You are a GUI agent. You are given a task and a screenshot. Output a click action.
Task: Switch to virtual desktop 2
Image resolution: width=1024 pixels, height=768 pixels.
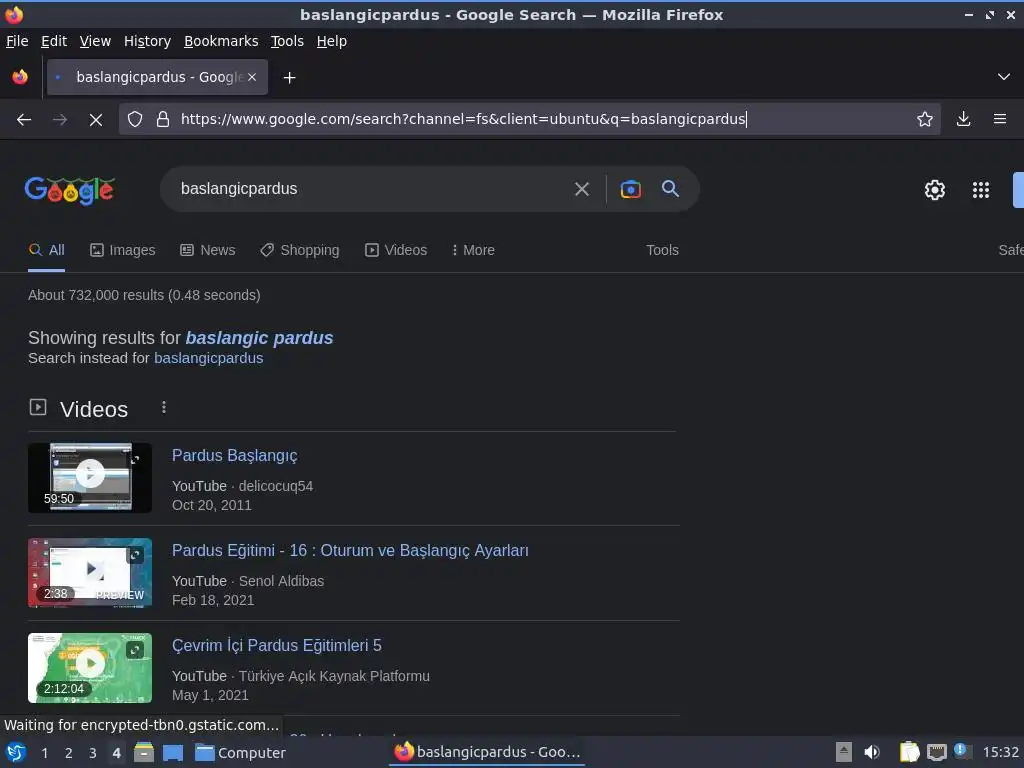tap(69, 753)
